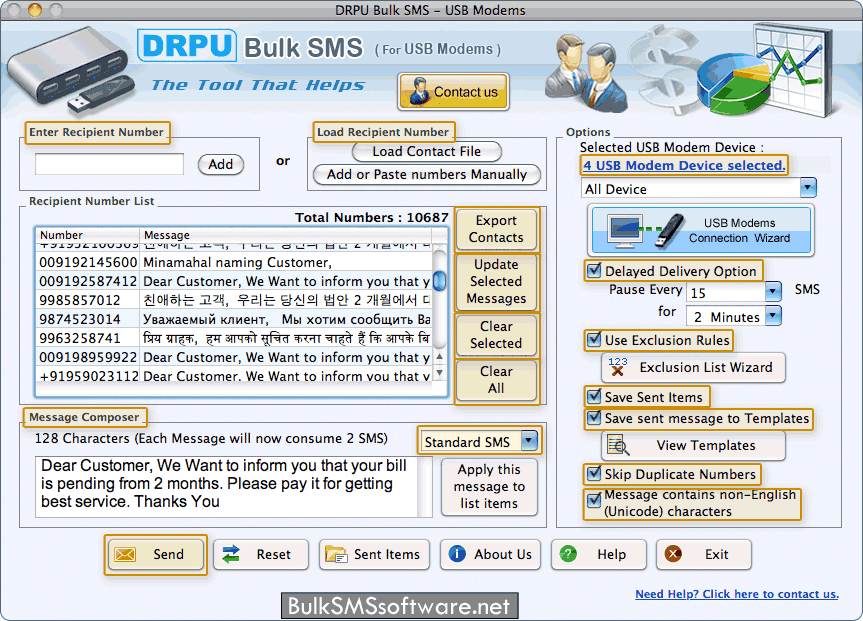Click the recipient number input field

pyautogui.click(x=110, y=164)
